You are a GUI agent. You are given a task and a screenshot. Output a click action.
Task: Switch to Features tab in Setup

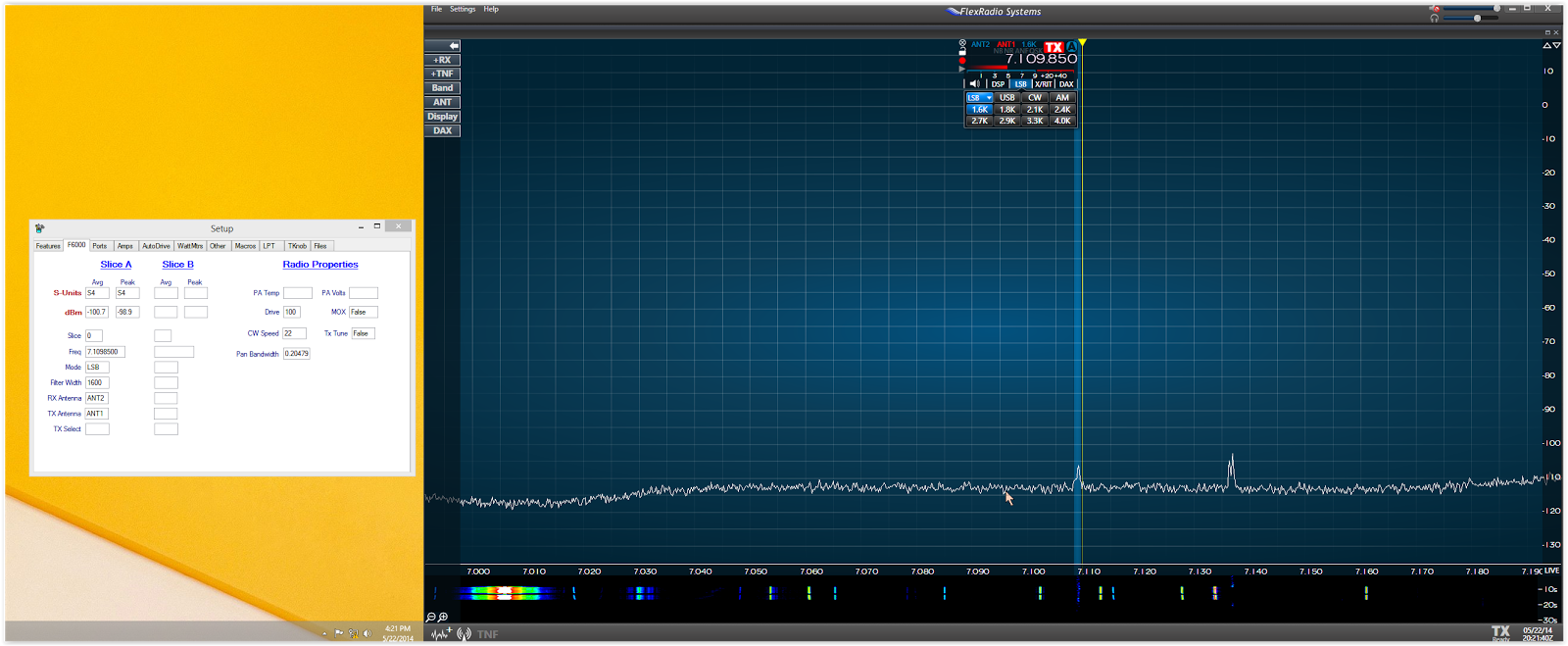pyautogui.click(x=48, y=246)
